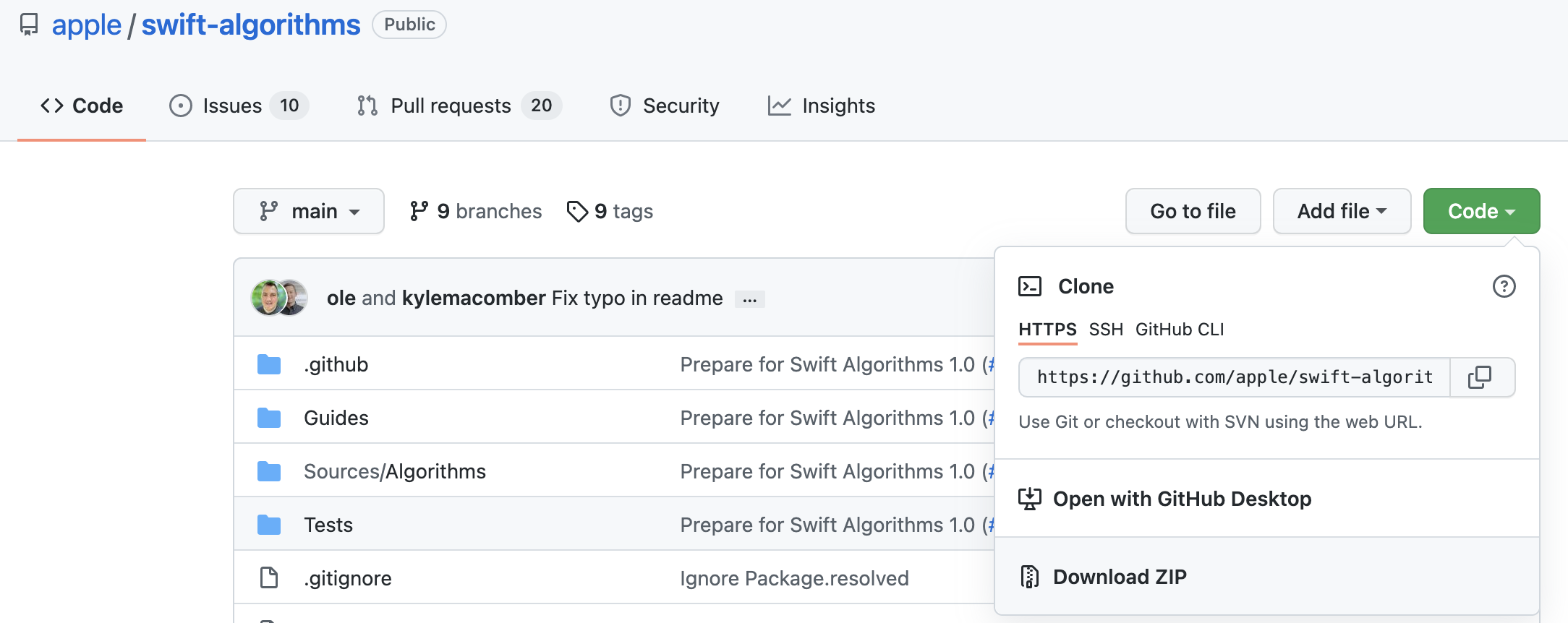The width and height of the screenshot is (1568, 623).
Task: Toggle the green Code dropdown button
Action: [x=1481, y=211]
